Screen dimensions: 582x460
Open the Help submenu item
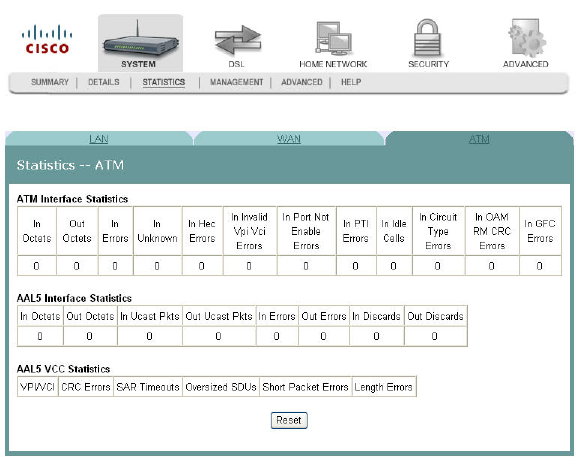351,82
